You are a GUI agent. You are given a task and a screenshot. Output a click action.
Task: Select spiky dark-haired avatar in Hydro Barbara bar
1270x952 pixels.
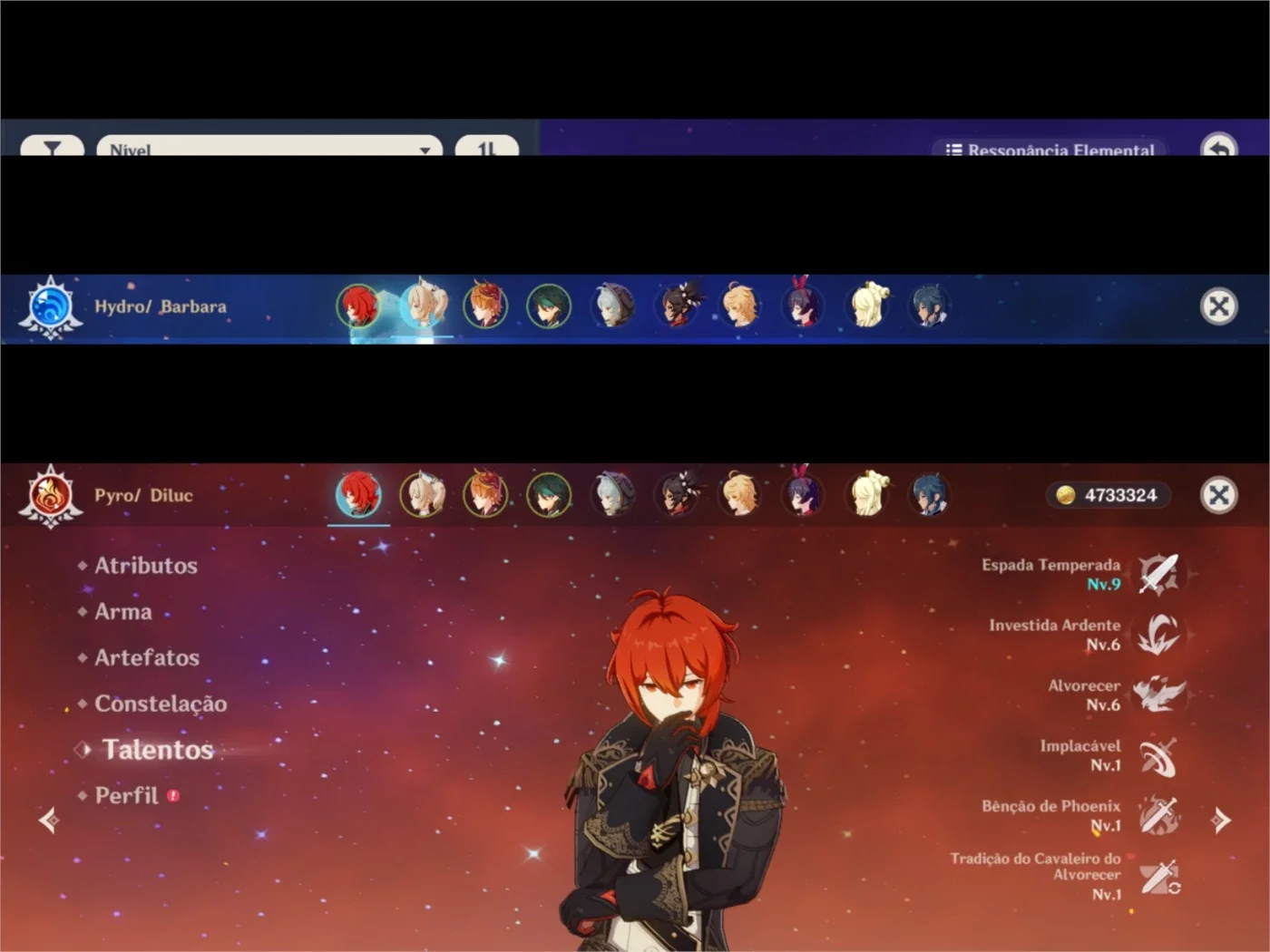point(677,306)
